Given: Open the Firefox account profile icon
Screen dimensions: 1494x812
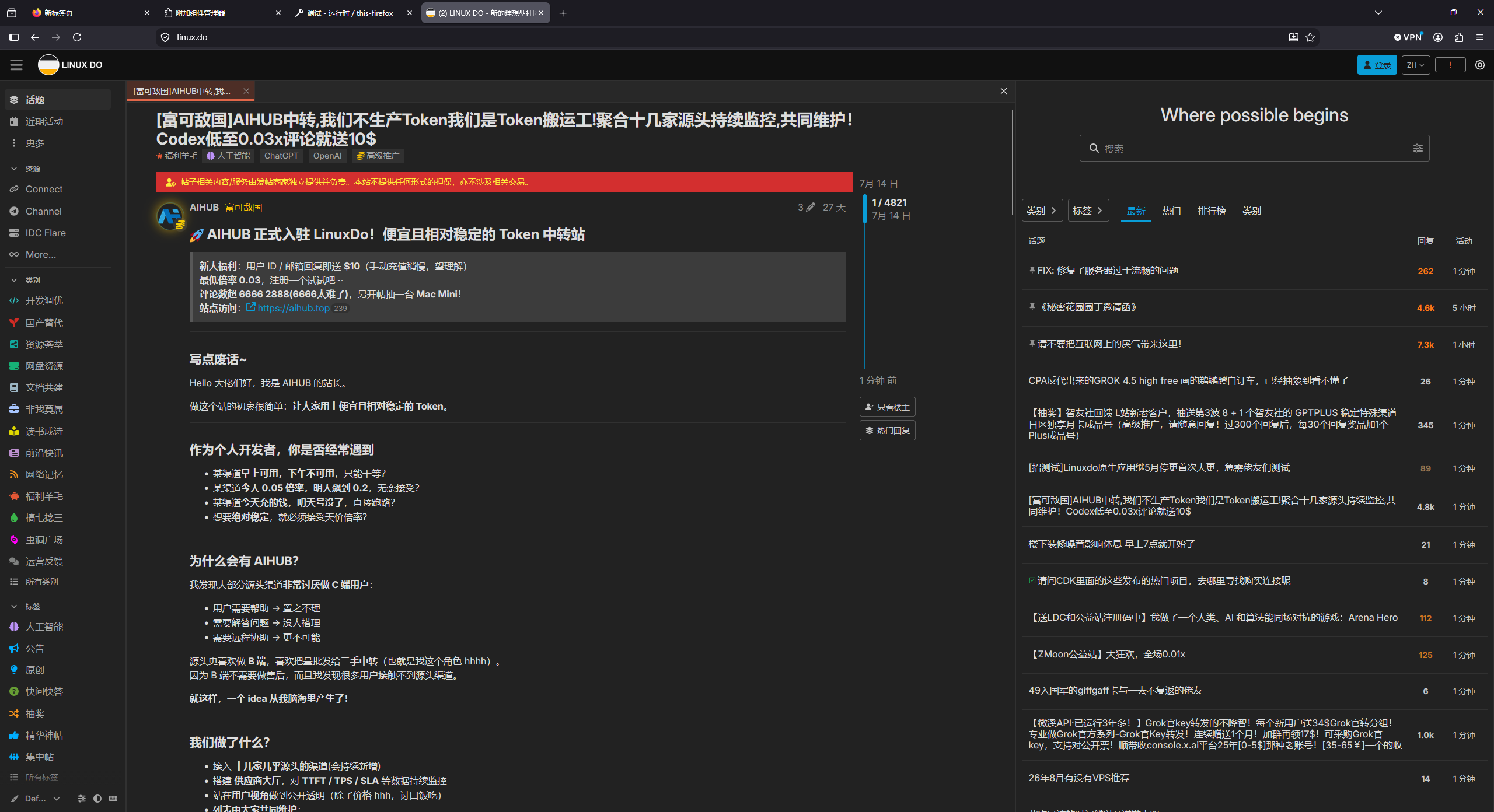Looking at the screenshot, I should click(1438, 37).
